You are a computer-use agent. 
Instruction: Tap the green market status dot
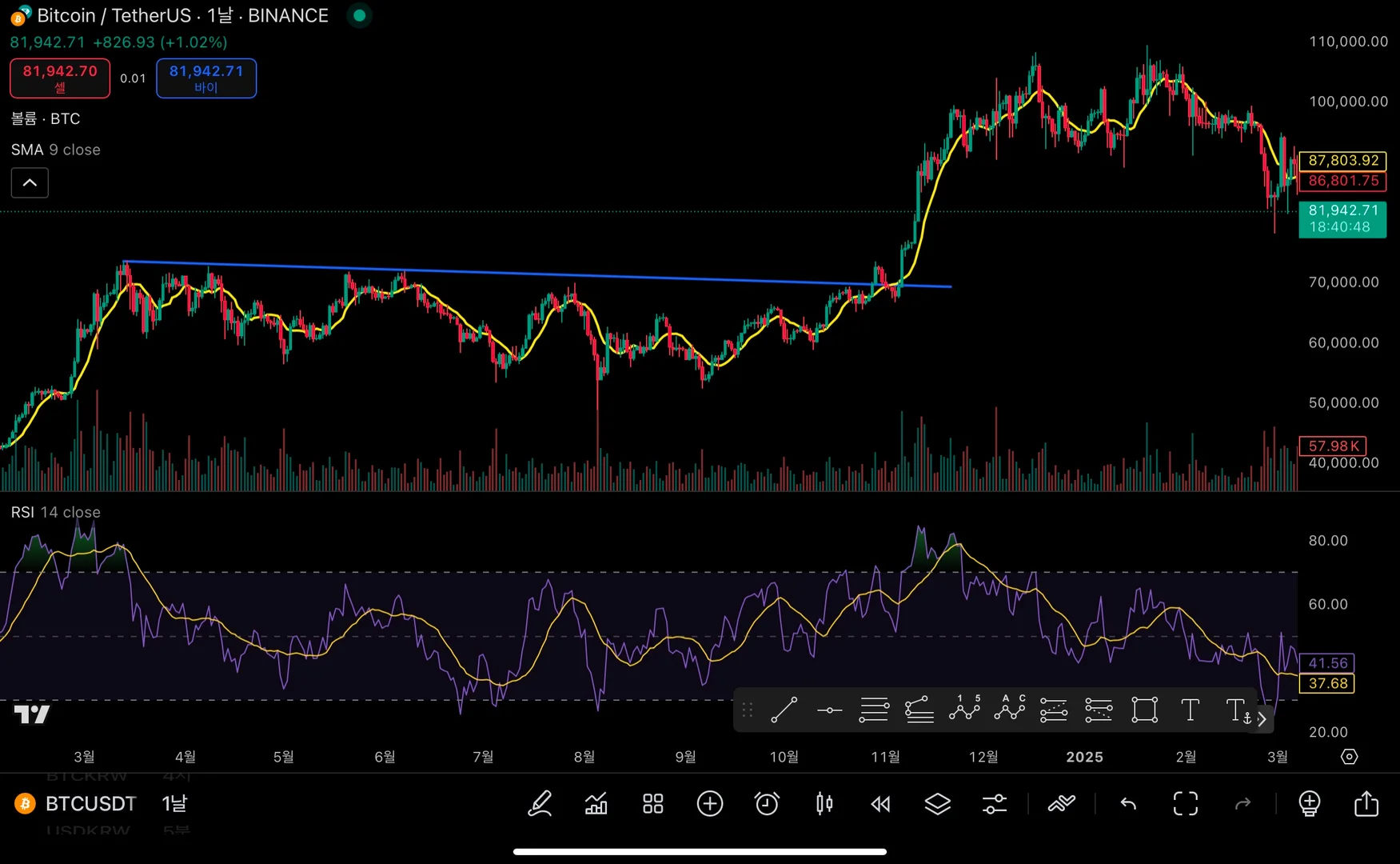tap(360, 15)
